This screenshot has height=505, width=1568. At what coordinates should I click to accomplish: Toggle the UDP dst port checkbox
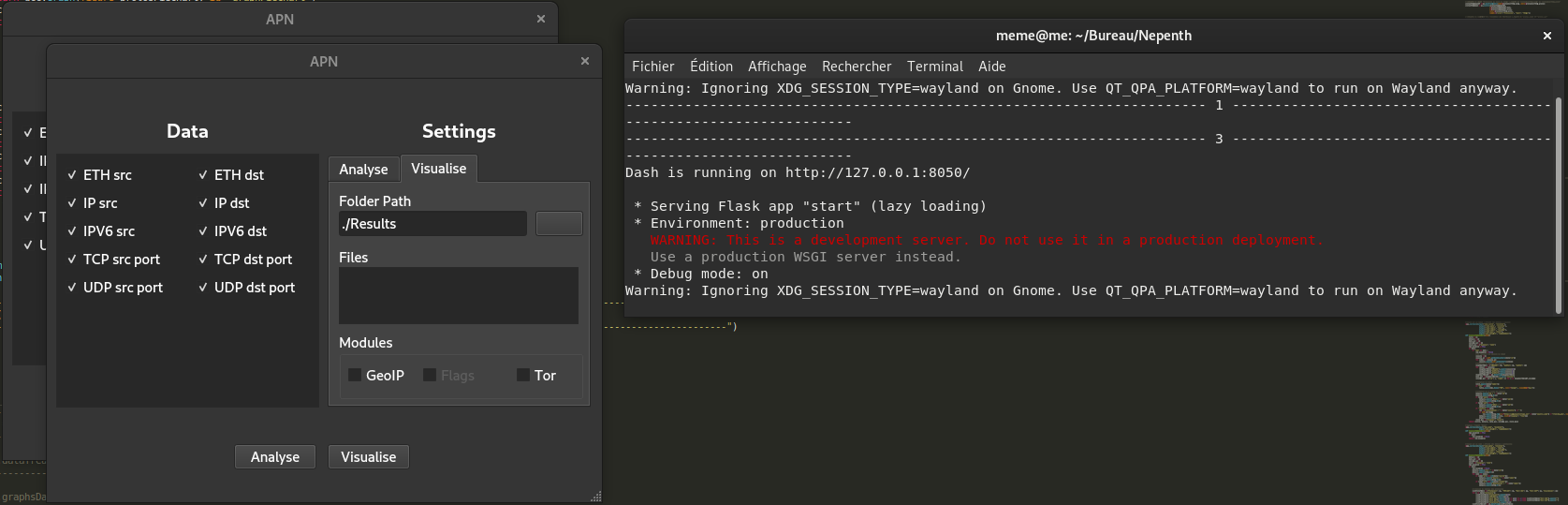click(x=246, y=288)
